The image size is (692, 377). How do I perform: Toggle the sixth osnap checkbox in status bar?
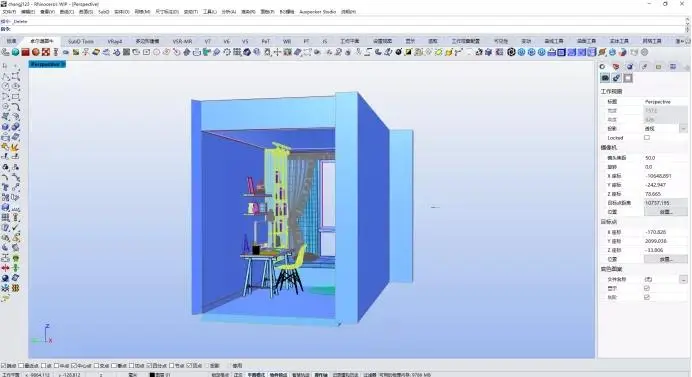(x=97, y=366)
